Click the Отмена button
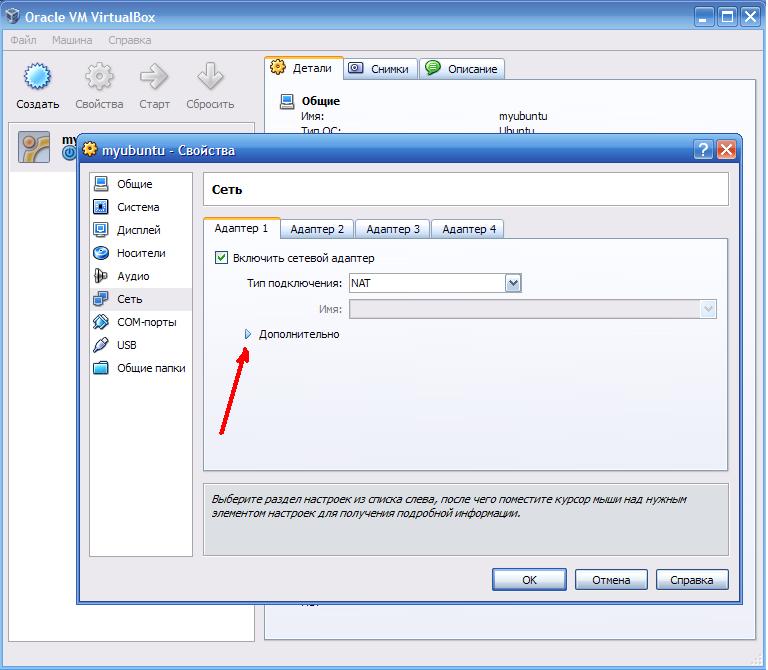The height and width of the screenshot is (670, 768). click(611, 580)
